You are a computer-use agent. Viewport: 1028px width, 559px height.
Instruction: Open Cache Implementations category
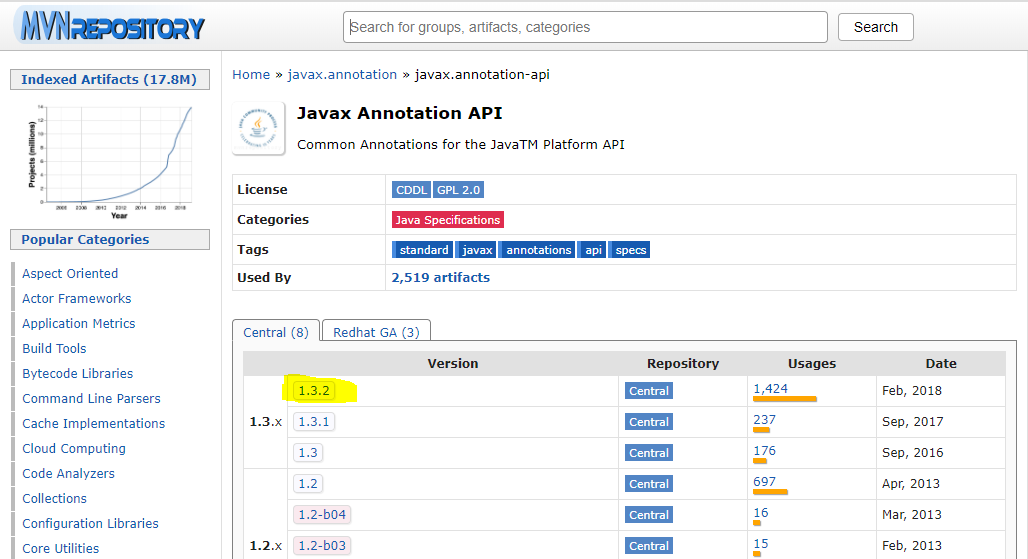[x=94, y=423]
